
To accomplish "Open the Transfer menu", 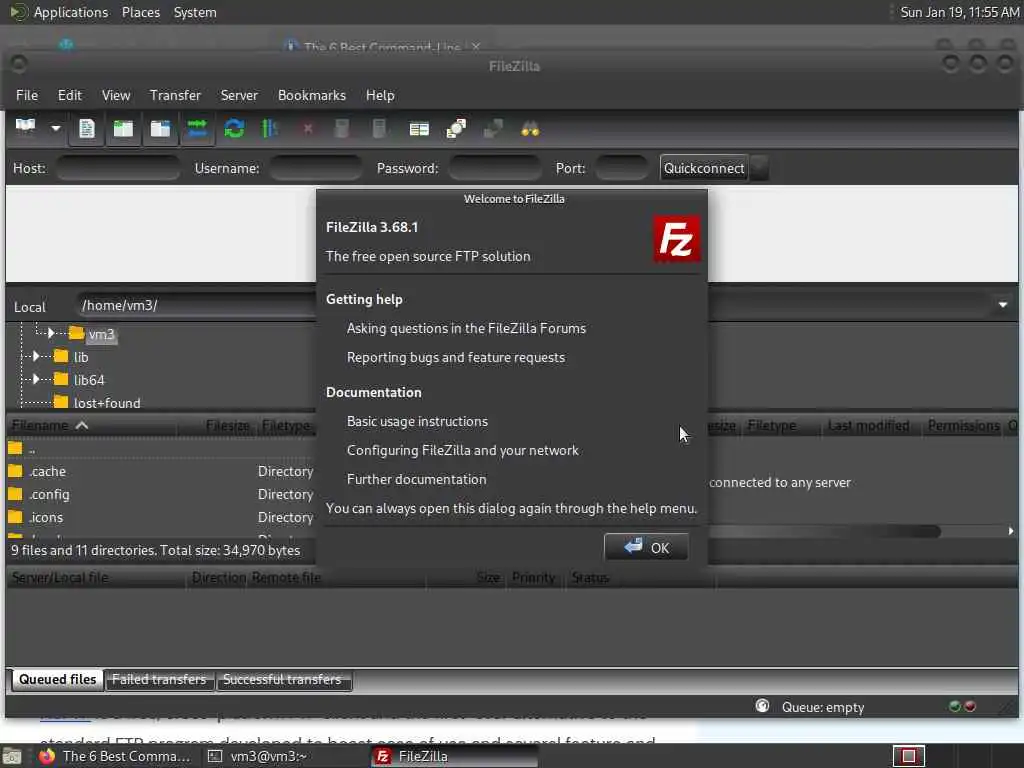I will [x=175, y=95].
